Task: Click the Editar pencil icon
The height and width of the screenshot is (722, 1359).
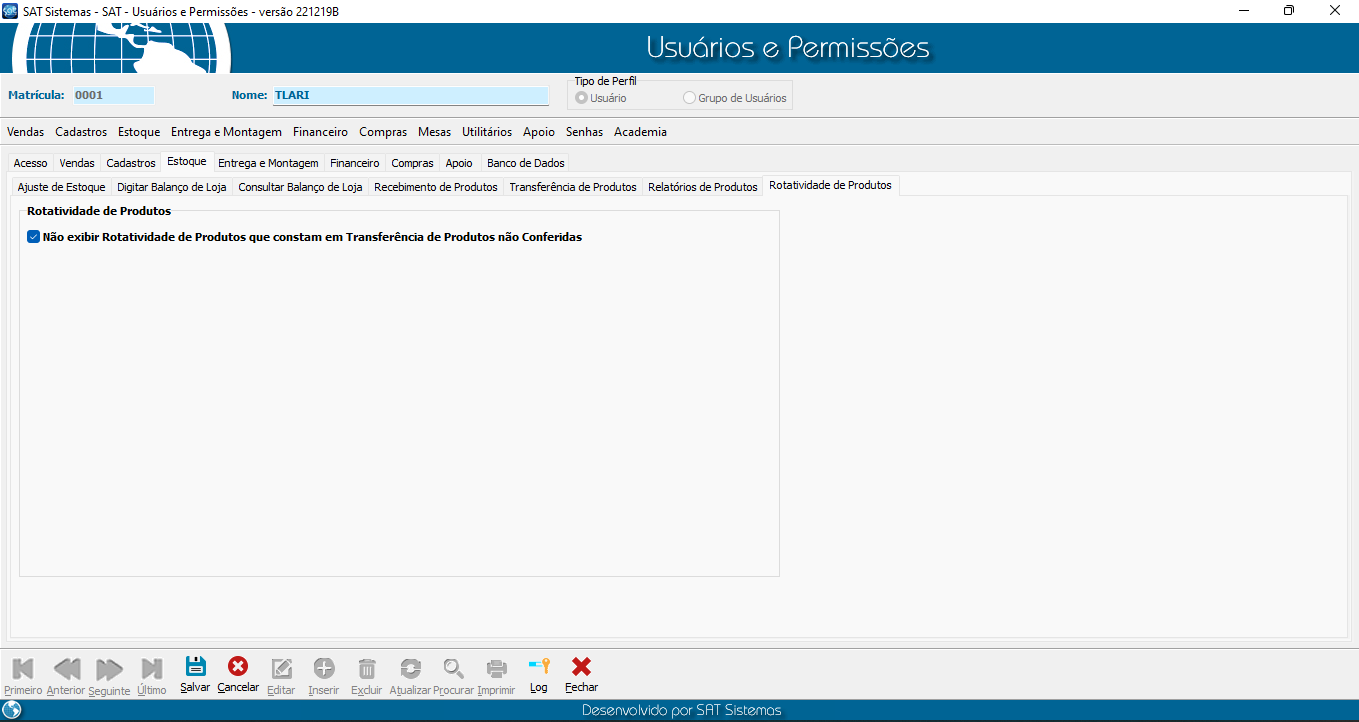Action: click(282, 668)
